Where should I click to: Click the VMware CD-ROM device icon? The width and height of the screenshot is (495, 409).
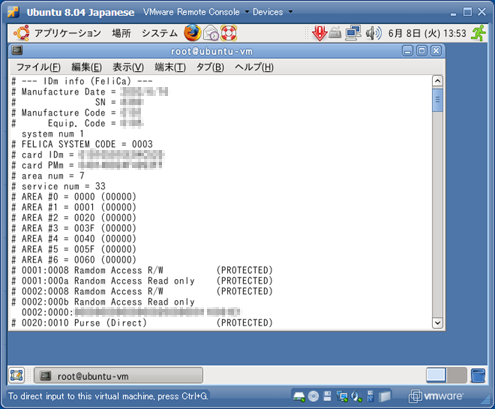pyautogui.click(x=313, y=396)
